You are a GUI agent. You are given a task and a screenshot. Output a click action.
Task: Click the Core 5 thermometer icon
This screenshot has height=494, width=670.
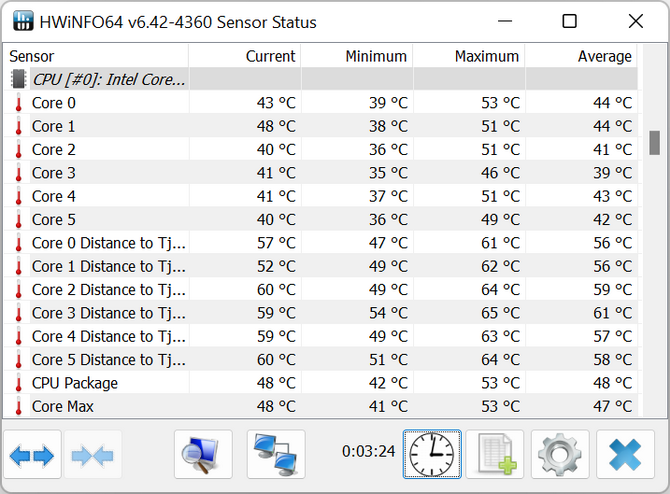pyautogui.click(x=18, y=220)
